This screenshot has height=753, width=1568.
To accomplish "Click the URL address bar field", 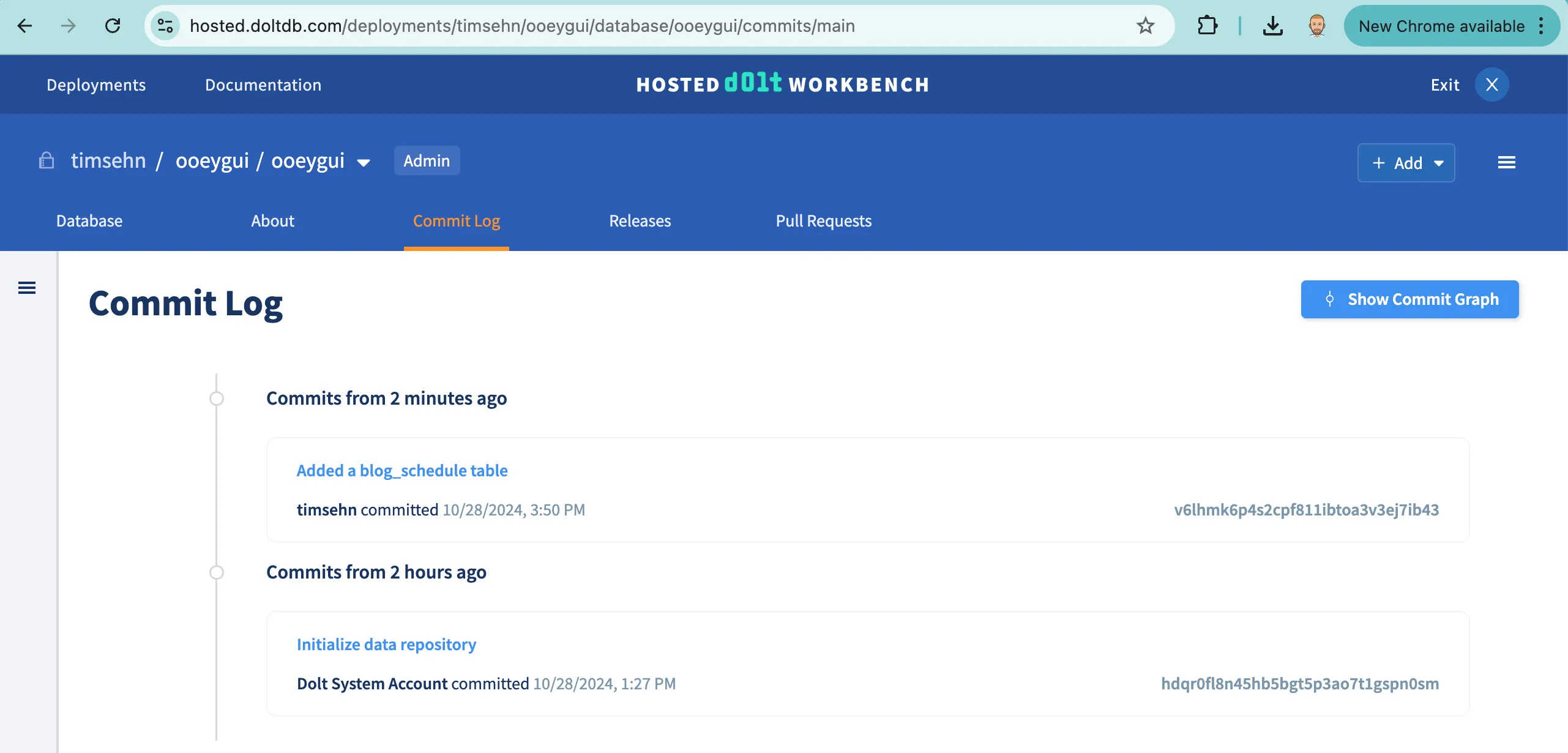I will pyautogui.click(x=612, y=26).
